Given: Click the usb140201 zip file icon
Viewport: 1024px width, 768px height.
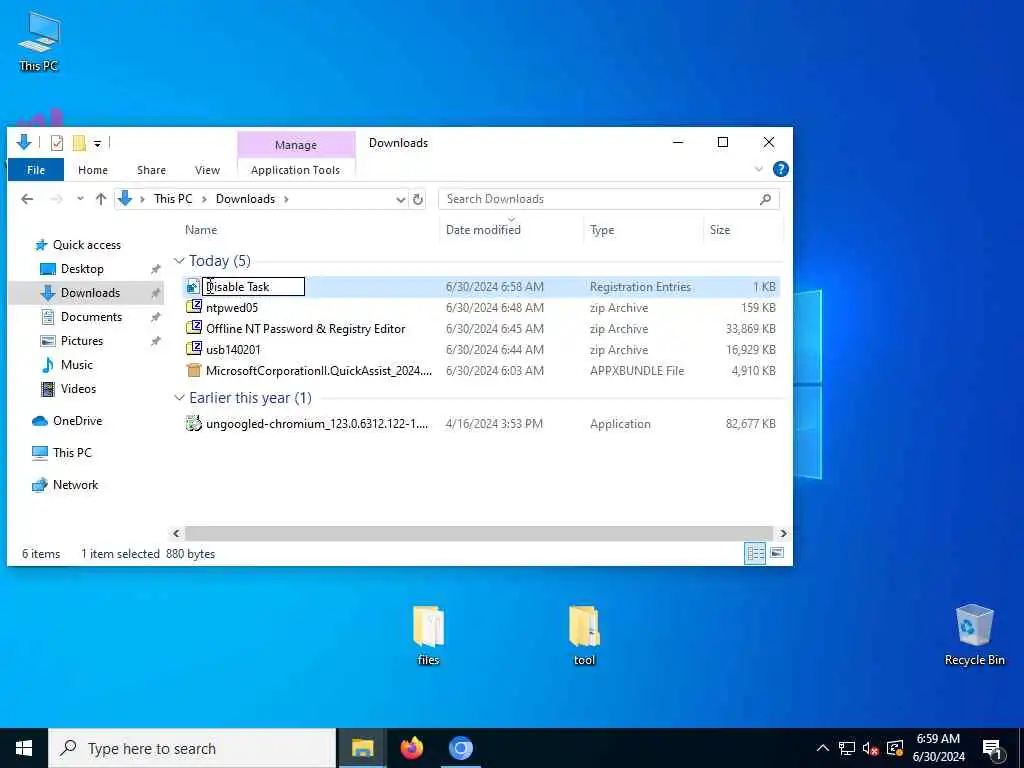Looking at the screenshot, I should click(193, 349).
